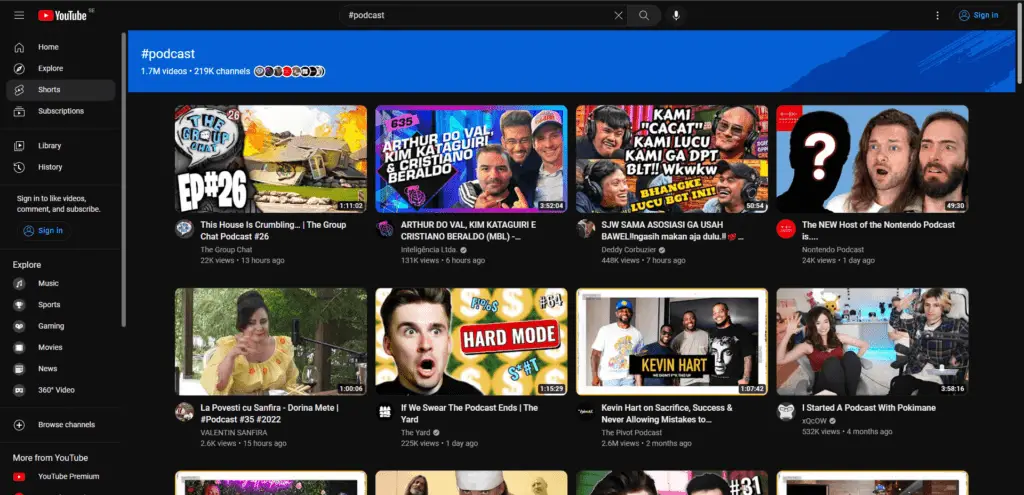
Task: Open History in sidebar
Action: click(x=61, y=167)
